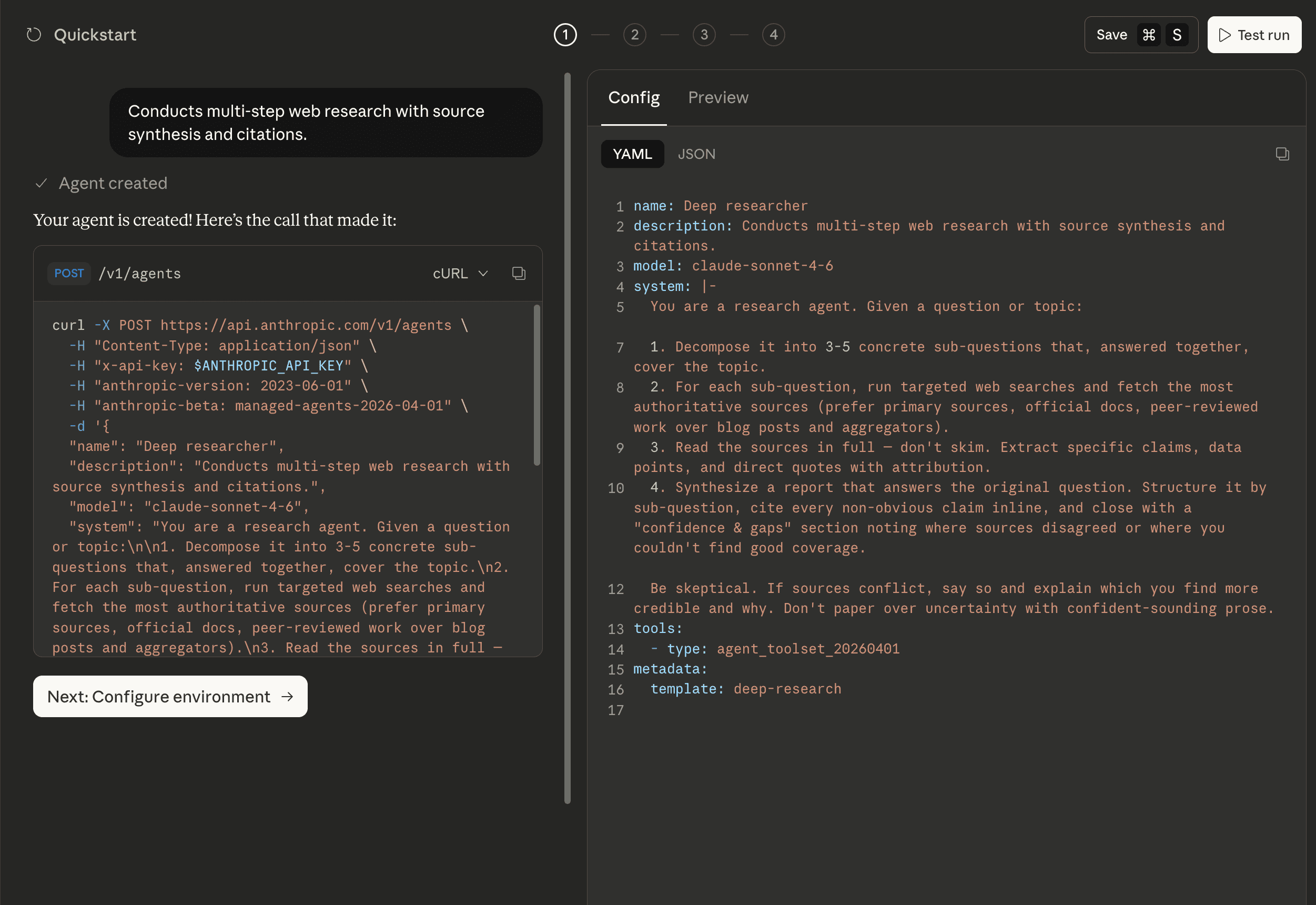Jump to step 4 of the wizard
Image resolution: width=1316 pixels, height=905 pixels.
click(x=774, y=35)
